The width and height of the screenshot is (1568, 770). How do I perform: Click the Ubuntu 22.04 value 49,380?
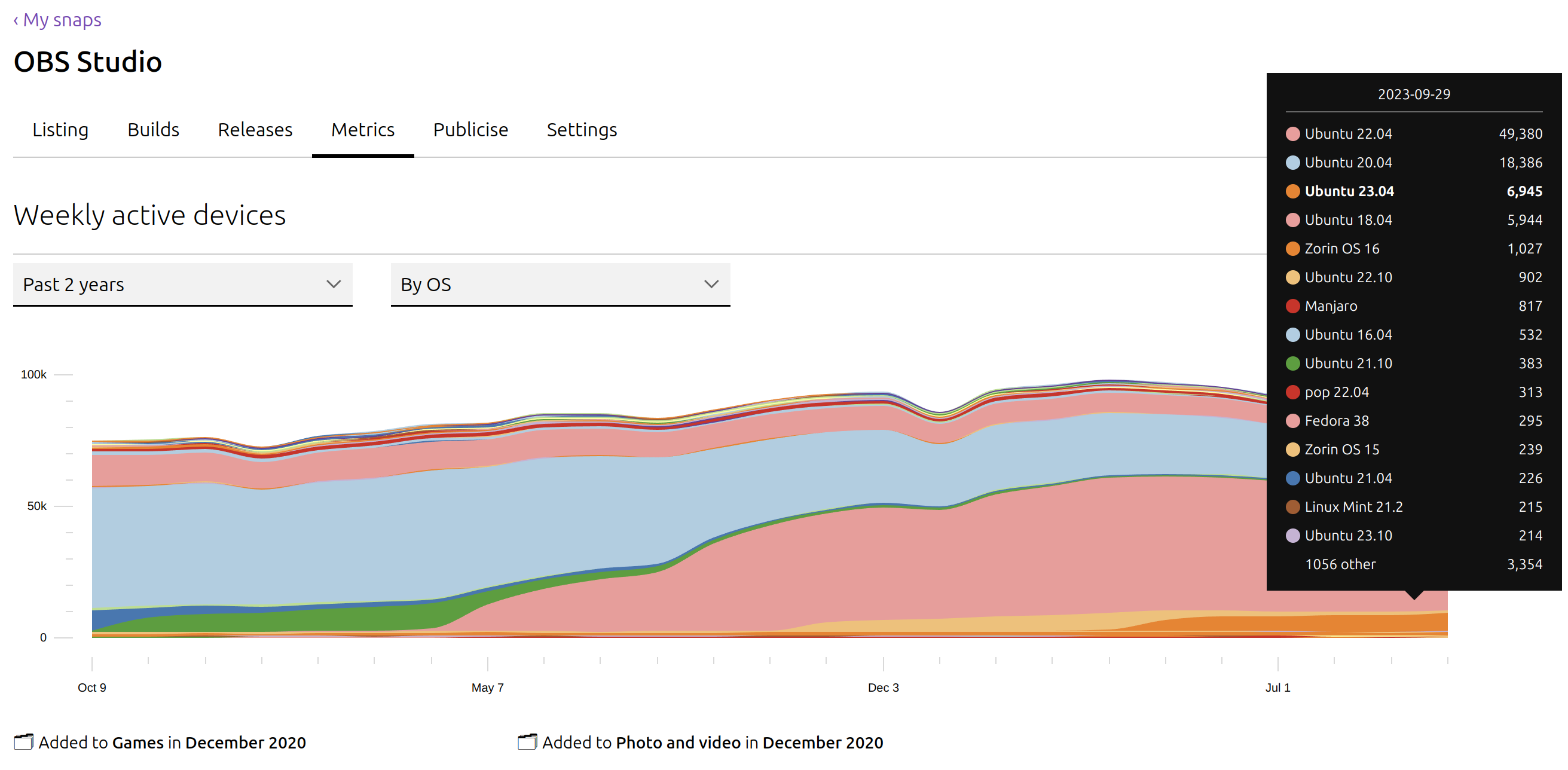coord(1520,134)
